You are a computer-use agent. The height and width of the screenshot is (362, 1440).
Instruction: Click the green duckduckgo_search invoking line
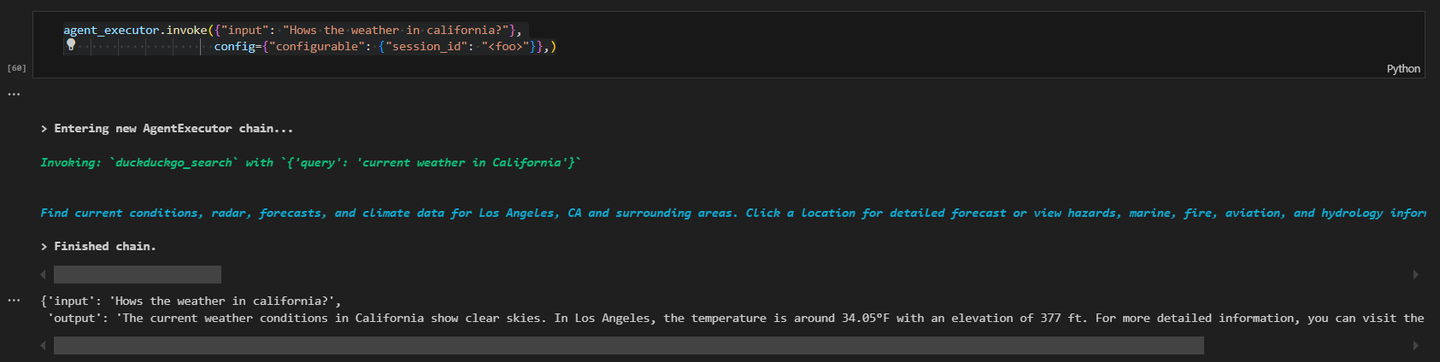pos(310,162)
